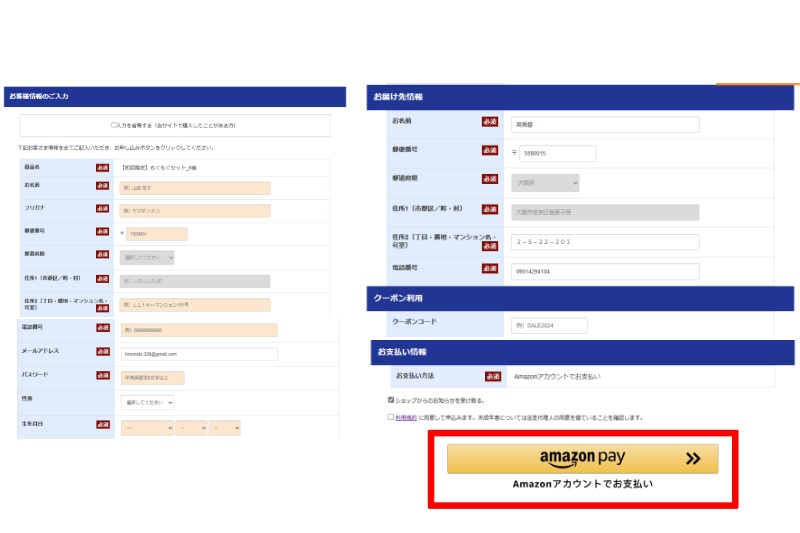Viewport: 800px width, 533px height.
Task: Click the delivery postal code field 5580015
Action: click(x=557, y=154)
